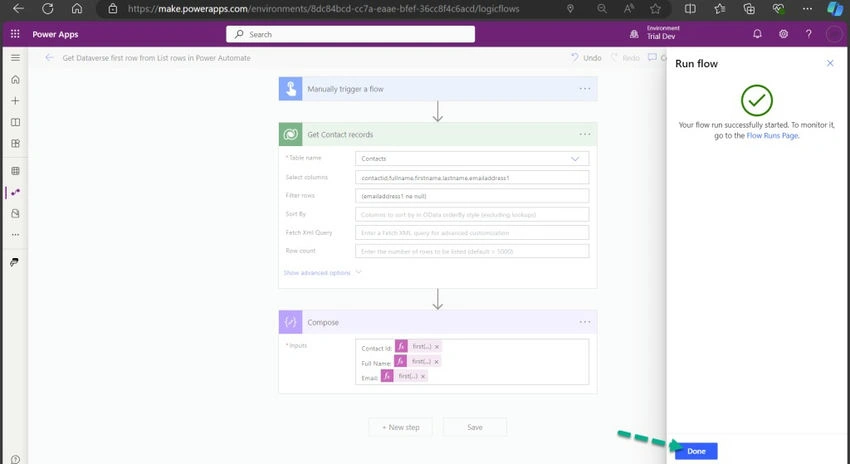Click the + New step button
The image size is (850, 464).
[401, 427]
